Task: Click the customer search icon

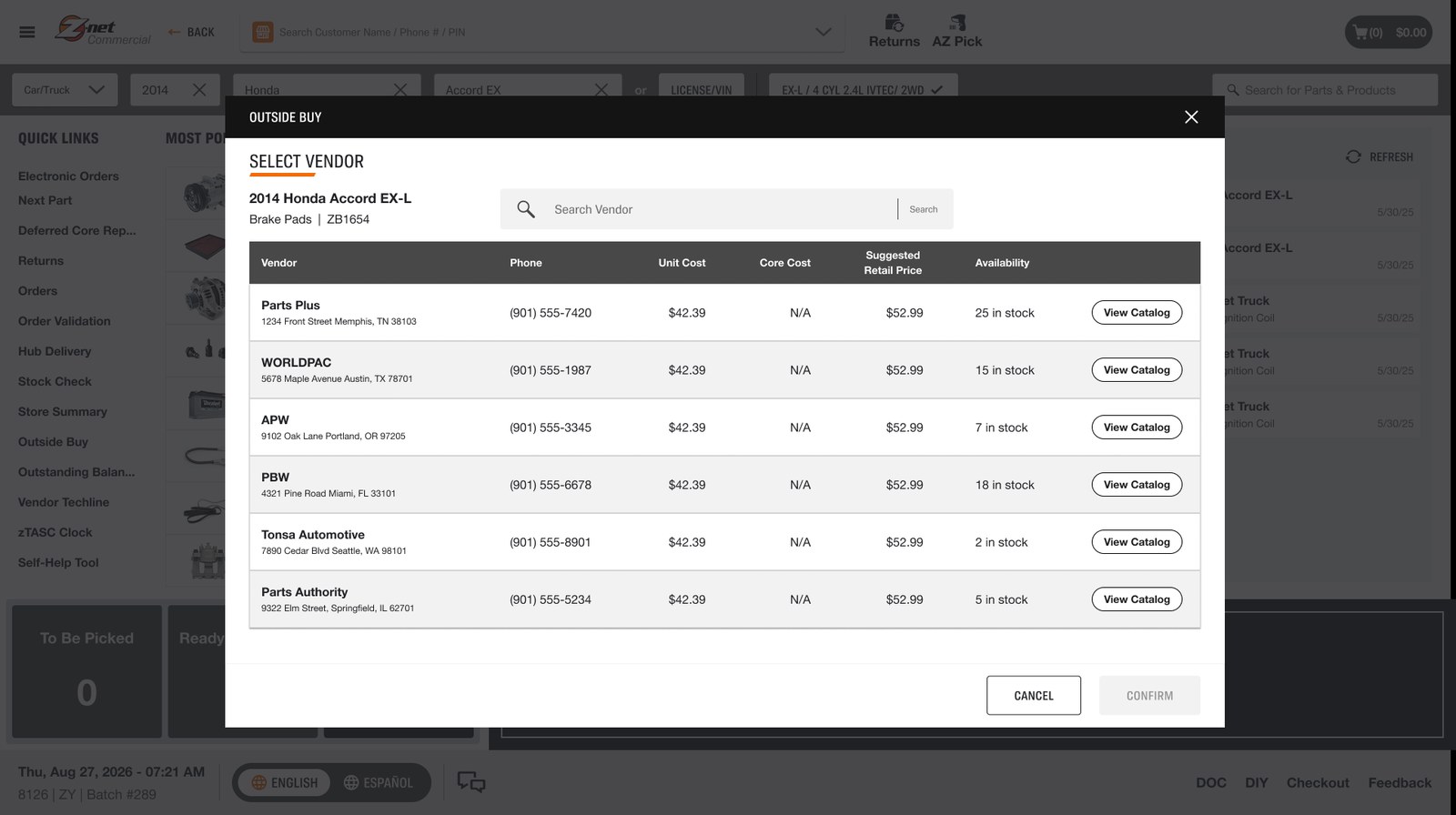Action: [x=262, y=32]
